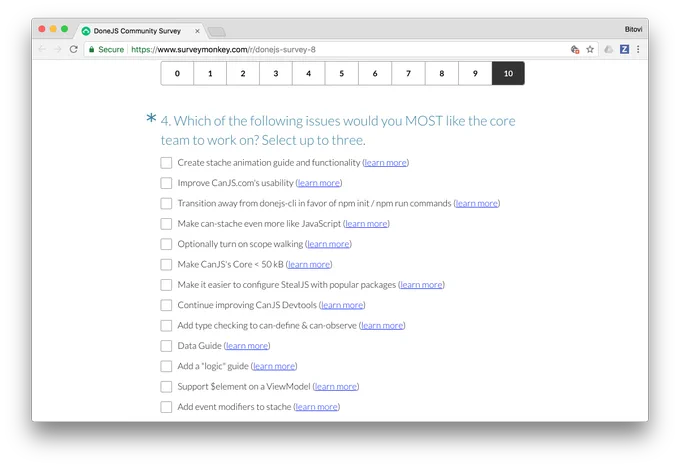
Task: Check easier StealJS configuration option
Action: click(166, 285)
